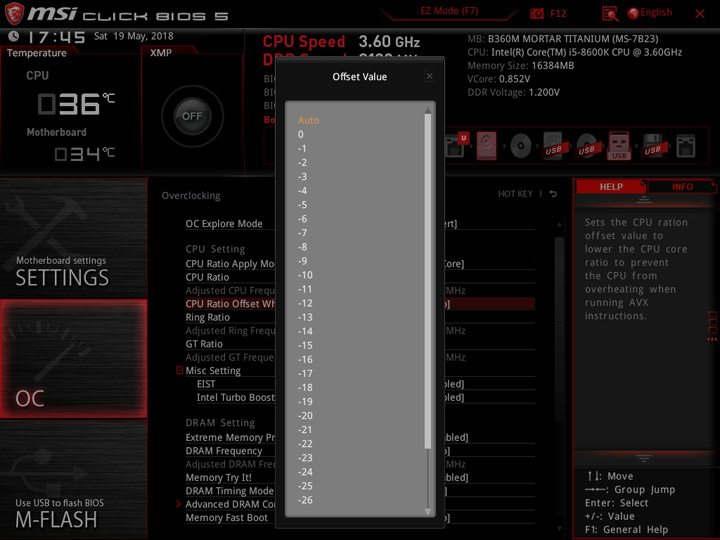Expand Advanced DRAM Configuration submenu

230,504
